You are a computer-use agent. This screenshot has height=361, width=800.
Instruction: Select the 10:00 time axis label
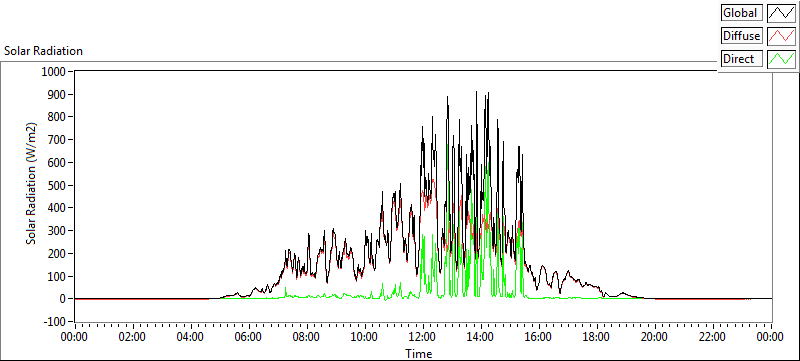(365, 337)
